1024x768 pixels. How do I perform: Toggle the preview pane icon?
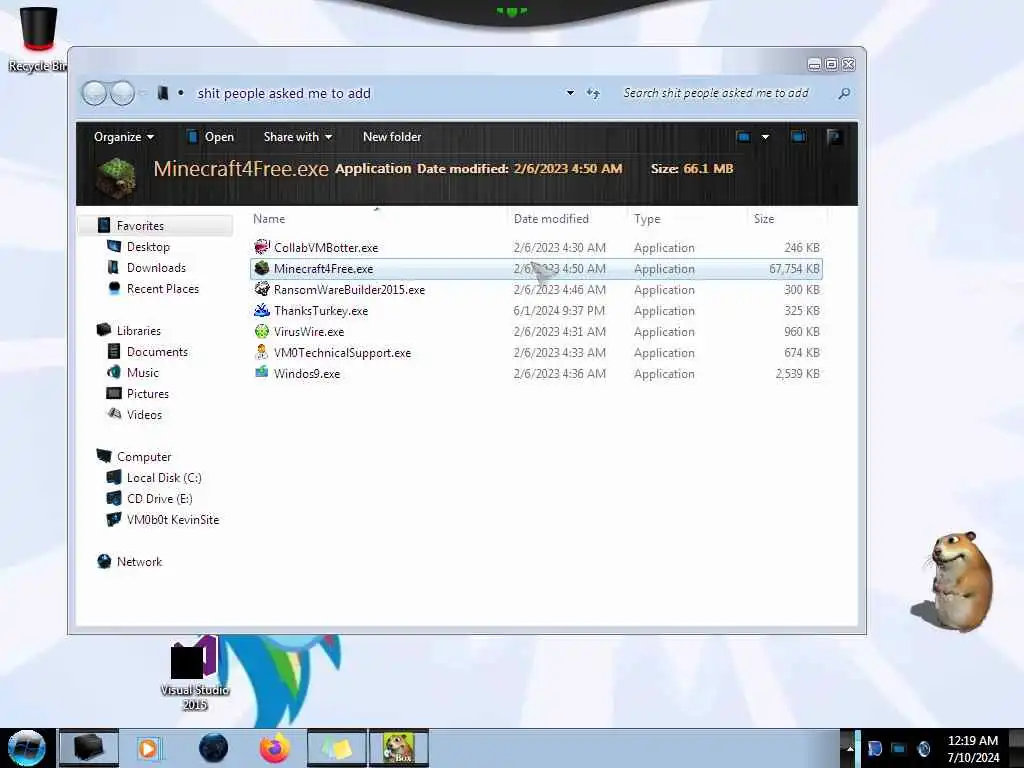(798, 137)
